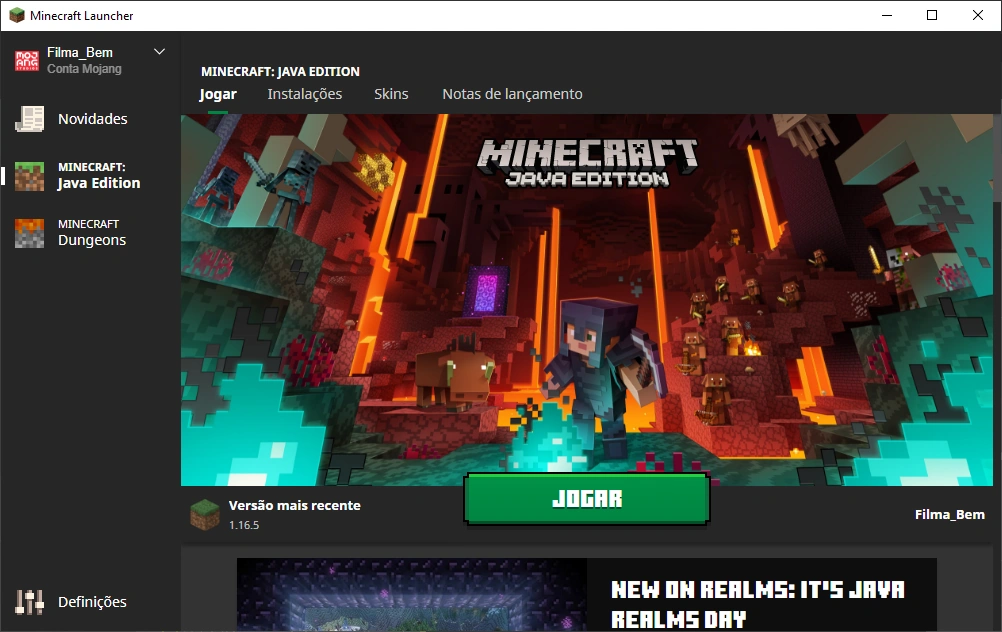1002x632 pixels.
Task: Click the Java Edition grass block icon
Action: click(29, 176)
